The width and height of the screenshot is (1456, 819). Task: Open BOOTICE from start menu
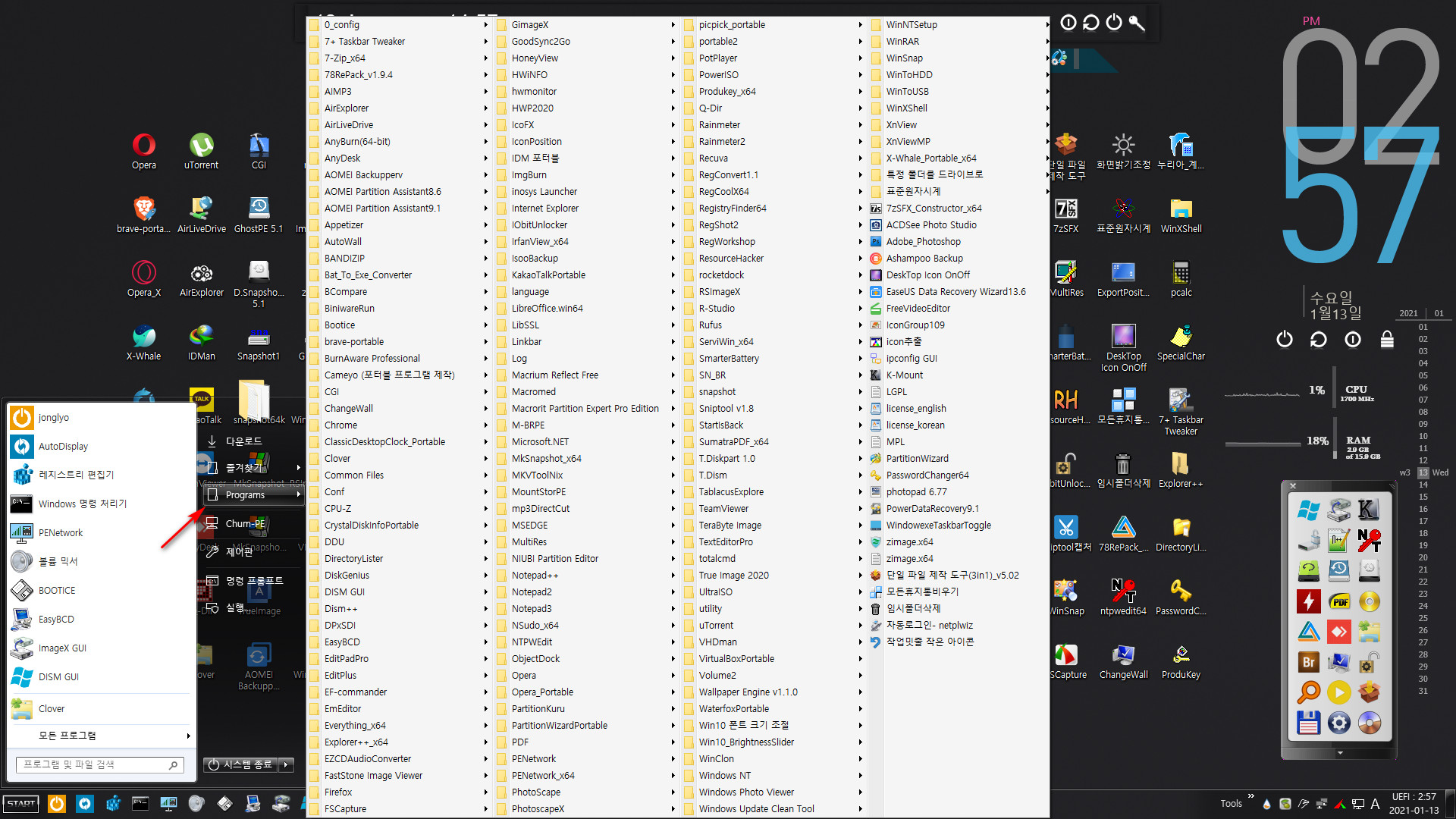coord(102,591)
